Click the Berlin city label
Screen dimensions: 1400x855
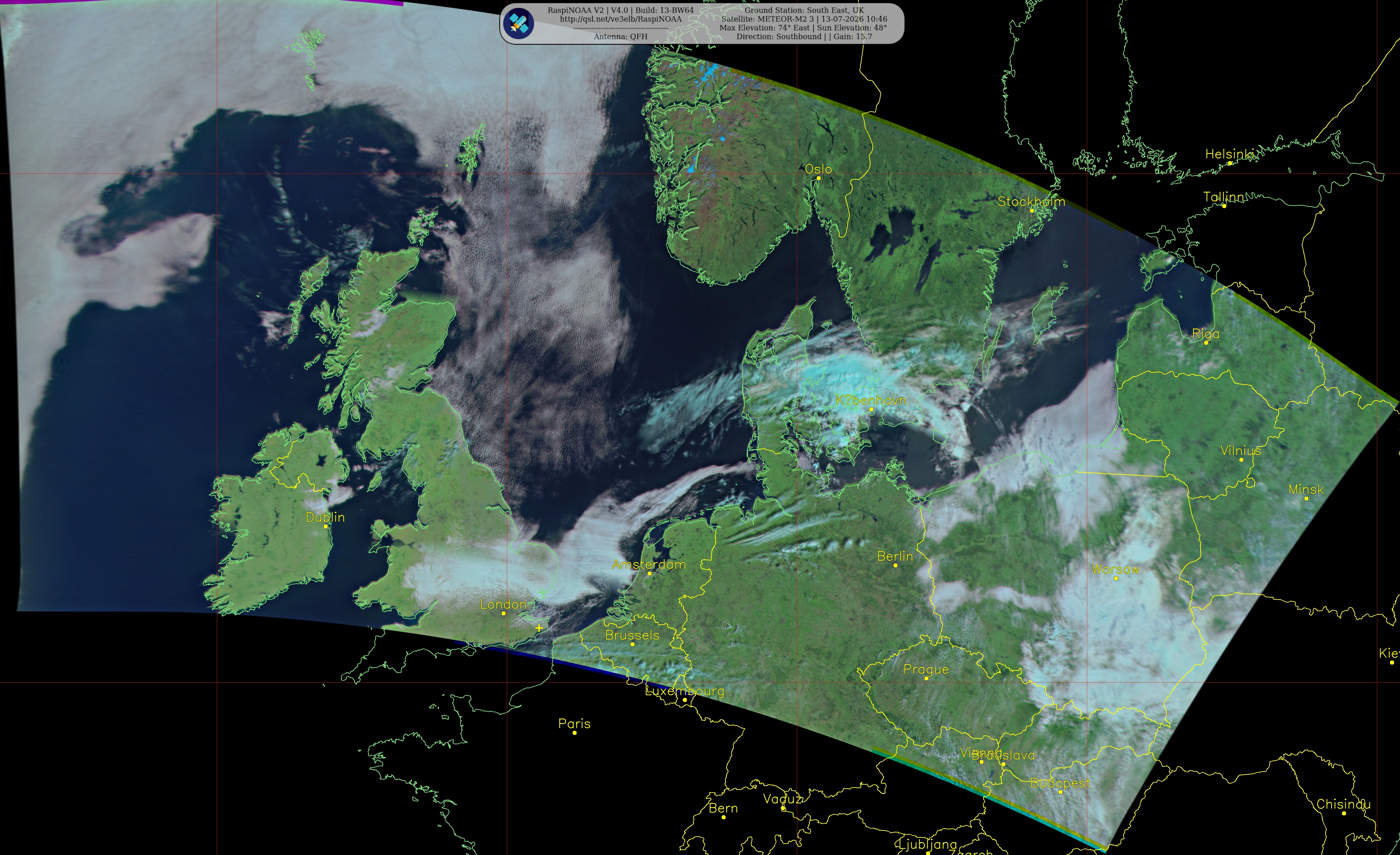click(895, 556)
